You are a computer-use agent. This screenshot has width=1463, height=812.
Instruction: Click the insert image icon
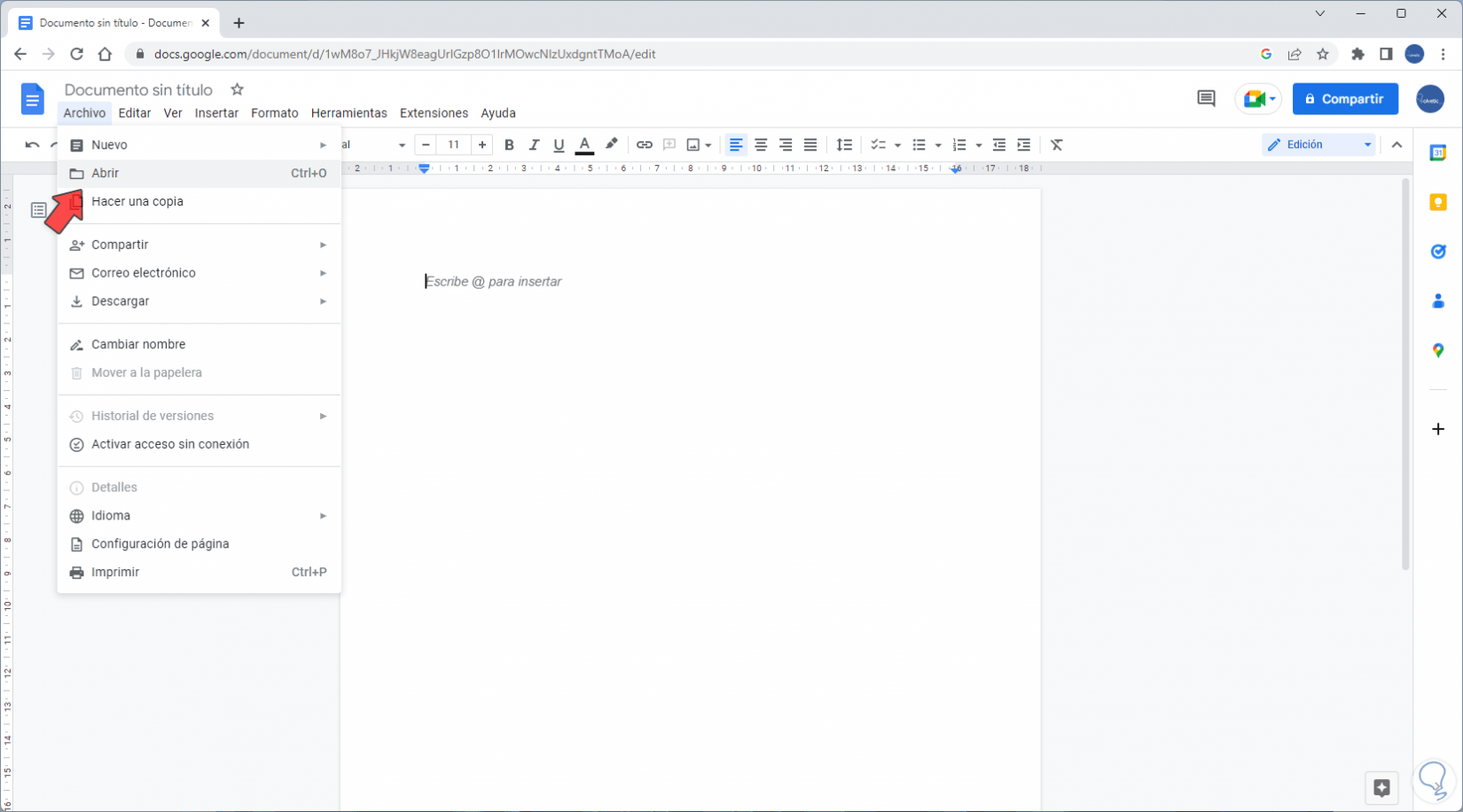pyautogui.click(x=693, y=144)
